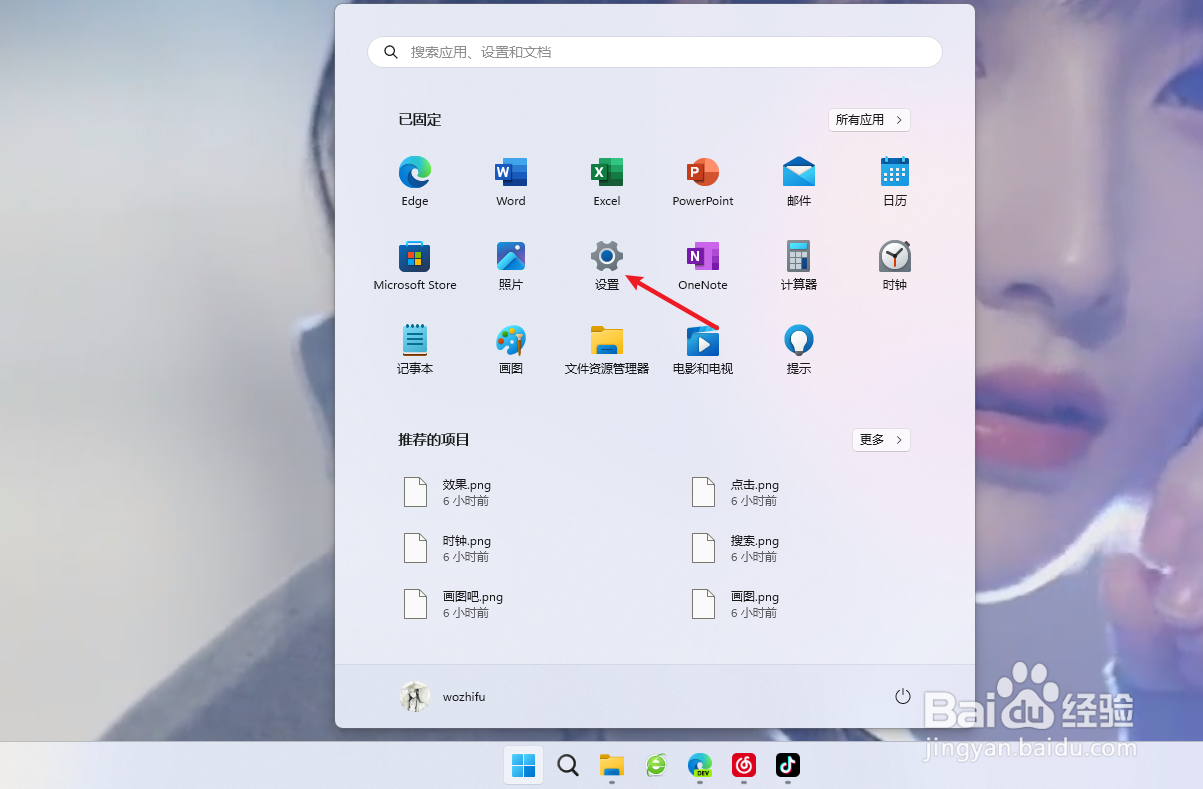The height and width of the screenshot is (789, 1203).
Task: Open NetEase Music red taskbar icon
Action: [x=743, y=765]
